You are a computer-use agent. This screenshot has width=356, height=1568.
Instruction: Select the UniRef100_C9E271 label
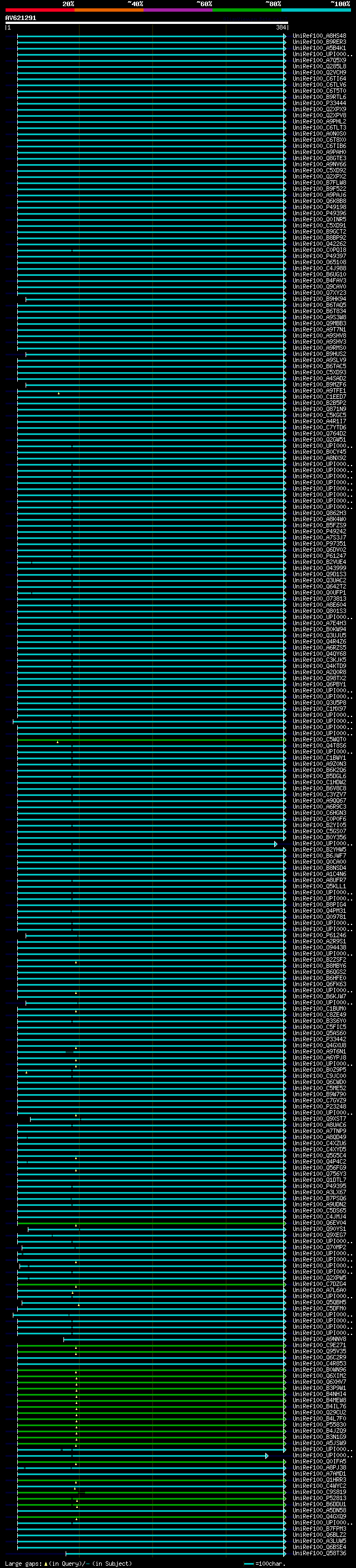pos(319,1345)
